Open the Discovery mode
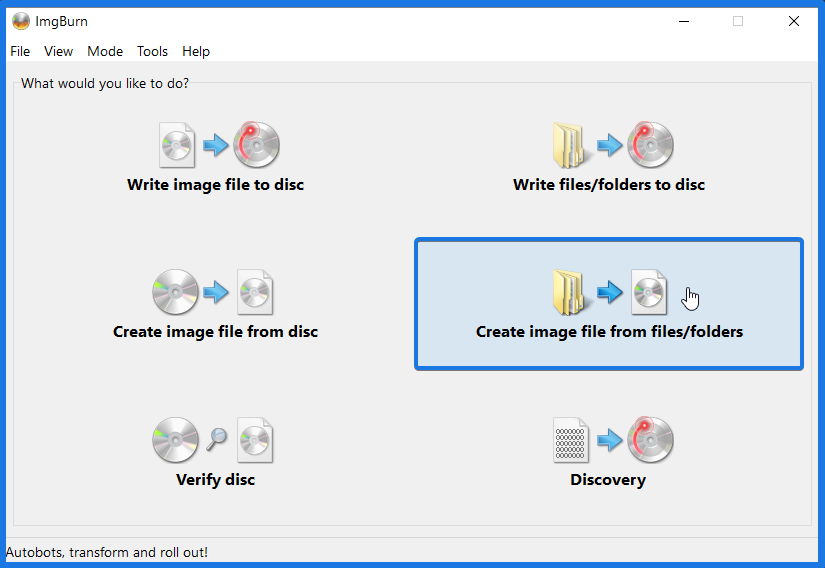 click(609, 452)
